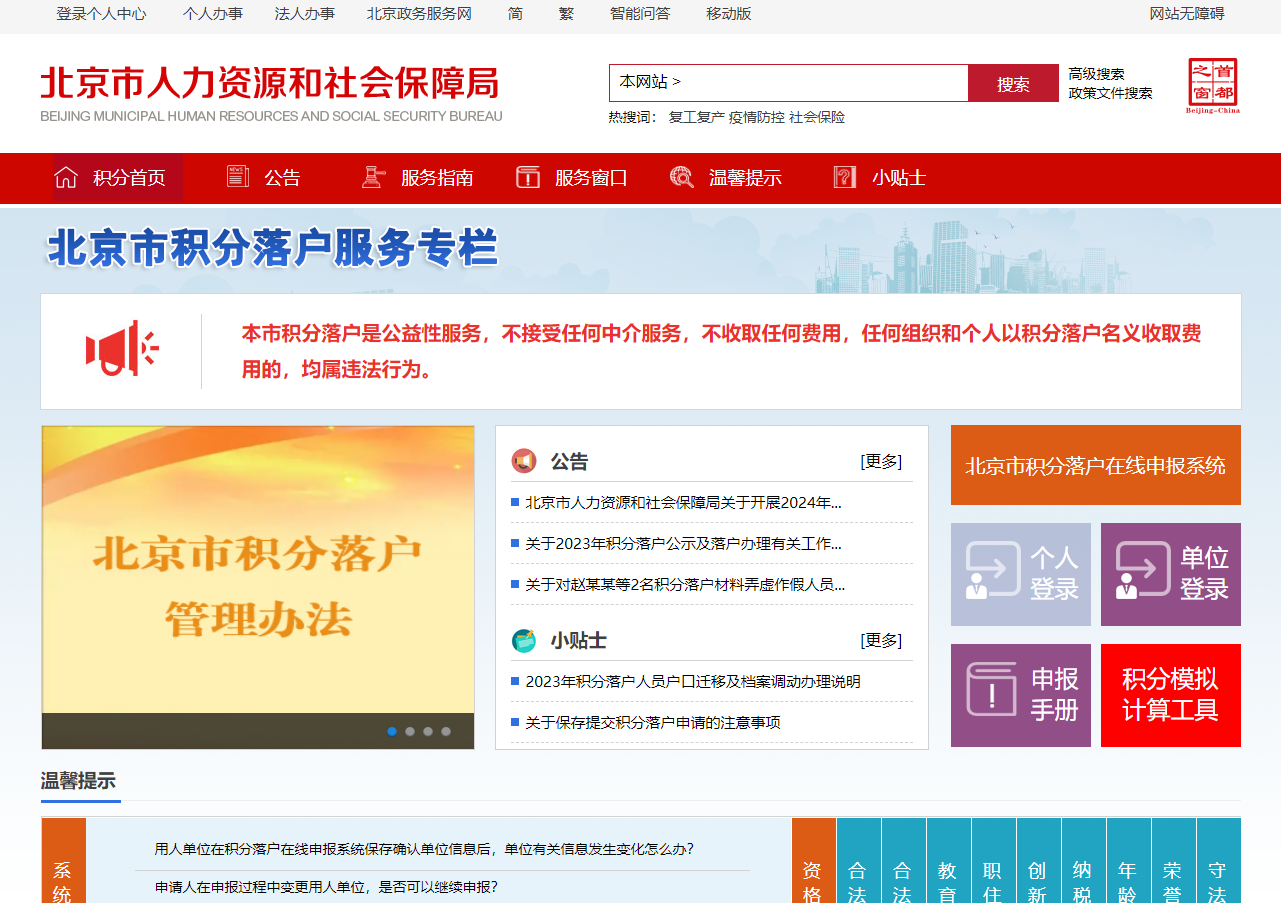Click the round 公告 section icon
Screen dimensions: 1281x903
pyautogui.click(x=524, y=461)
